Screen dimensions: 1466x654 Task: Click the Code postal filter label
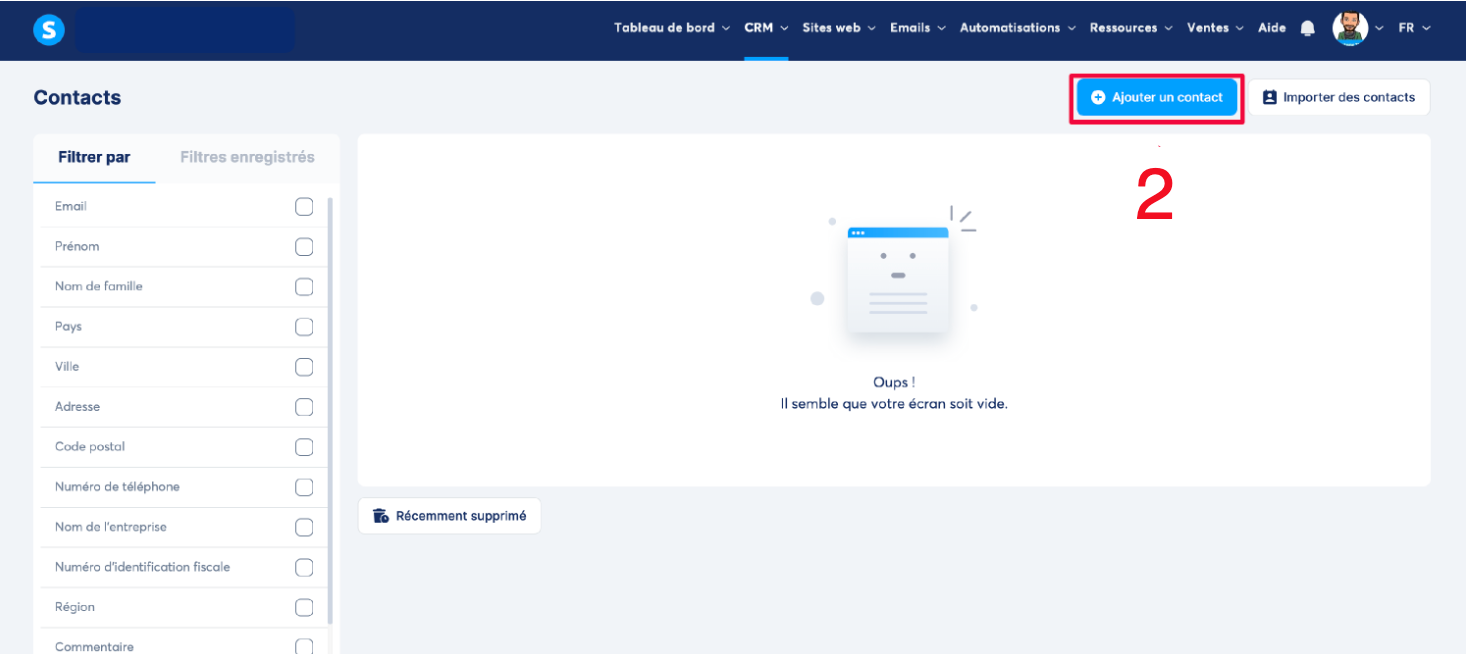coord(90,446)
